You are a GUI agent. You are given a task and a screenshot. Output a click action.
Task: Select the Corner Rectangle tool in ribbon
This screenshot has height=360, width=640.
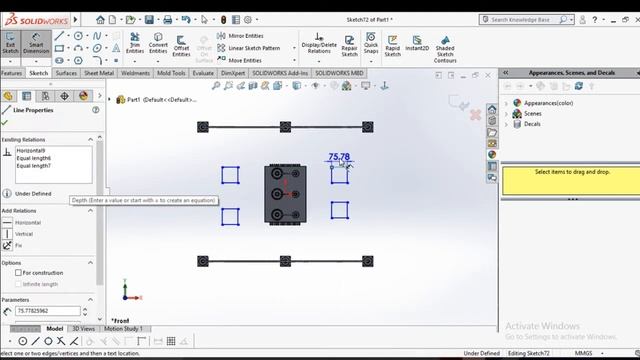(x=60, y=48)
